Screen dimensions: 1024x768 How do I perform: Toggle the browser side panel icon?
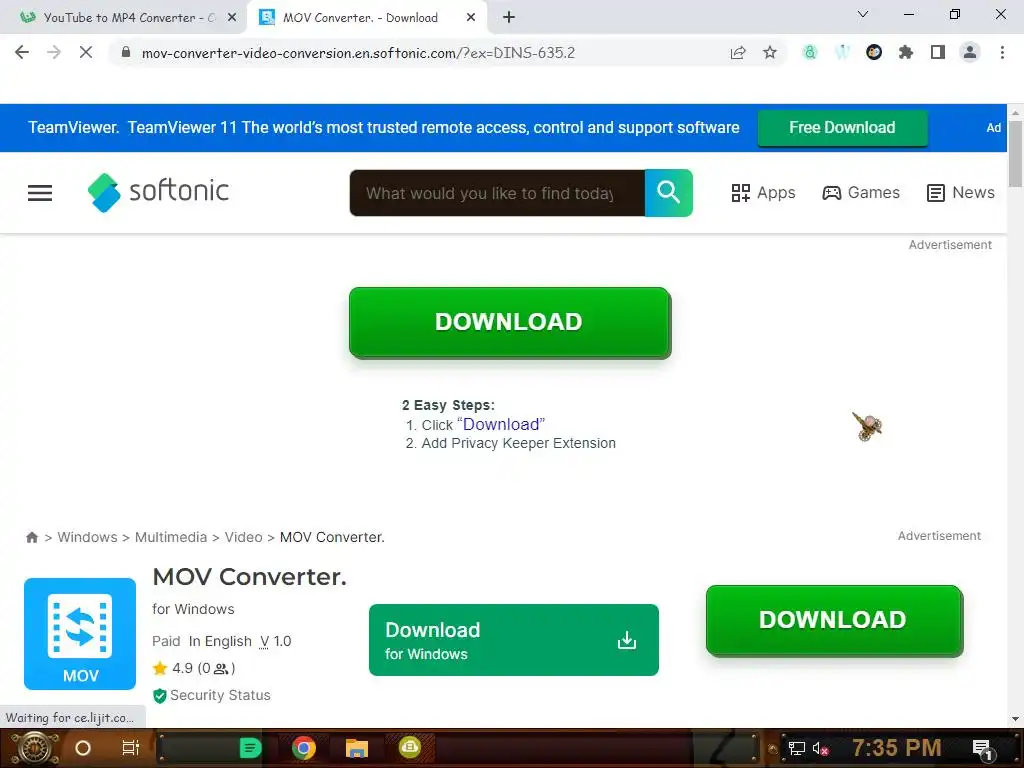(x=938, y=52)
